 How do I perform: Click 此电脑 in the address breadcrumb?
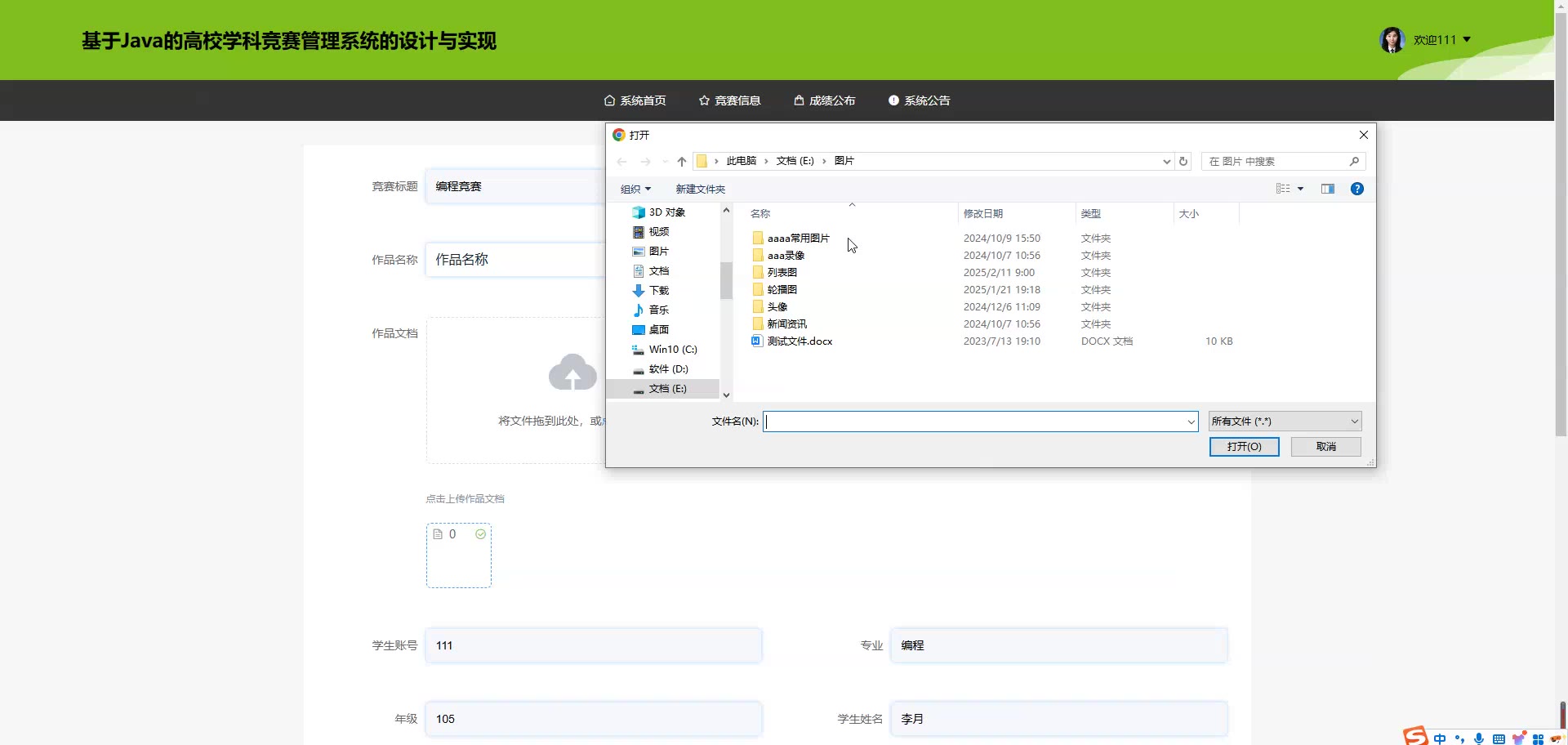point(742,161)
